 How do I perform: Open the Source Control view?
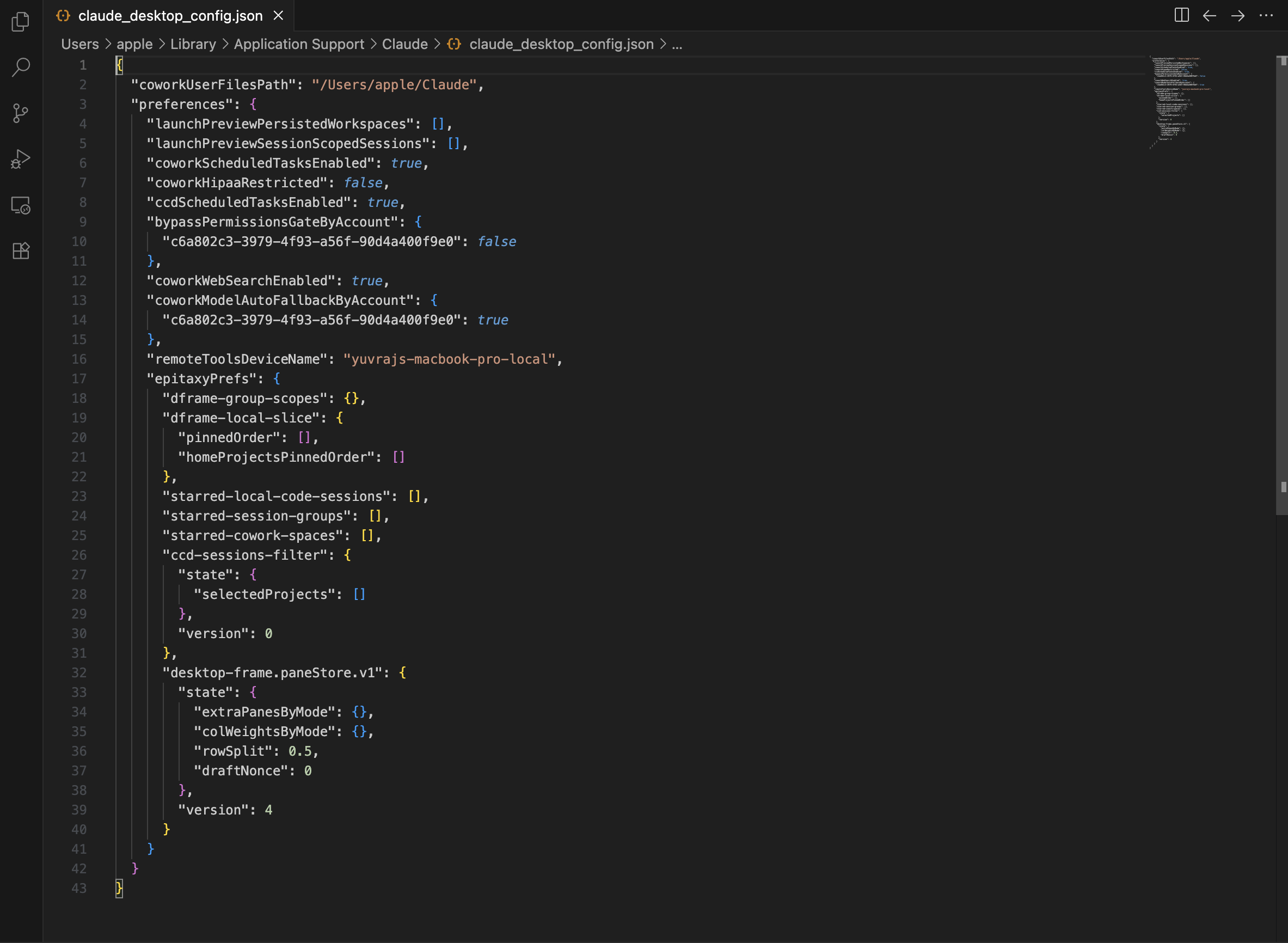tap(21, 113)
